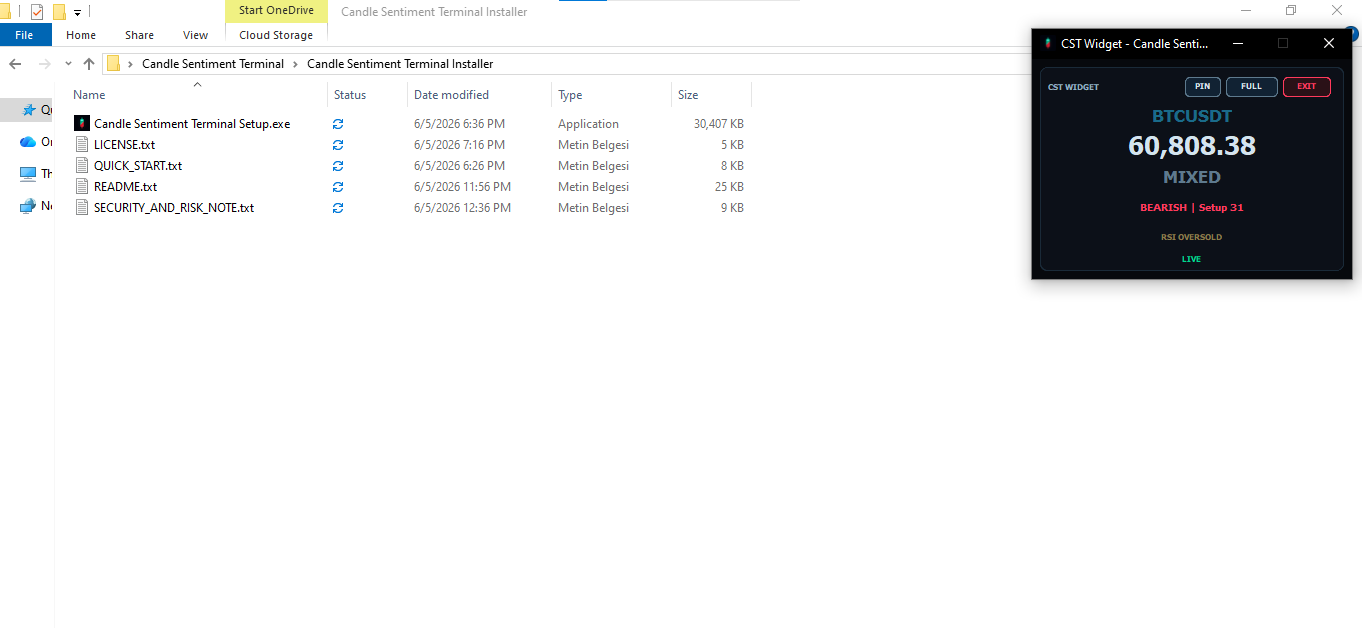Go forward with the Explorer forward arrow
Viewport: 1362px width, 628px height.
[x=44, y=64]
